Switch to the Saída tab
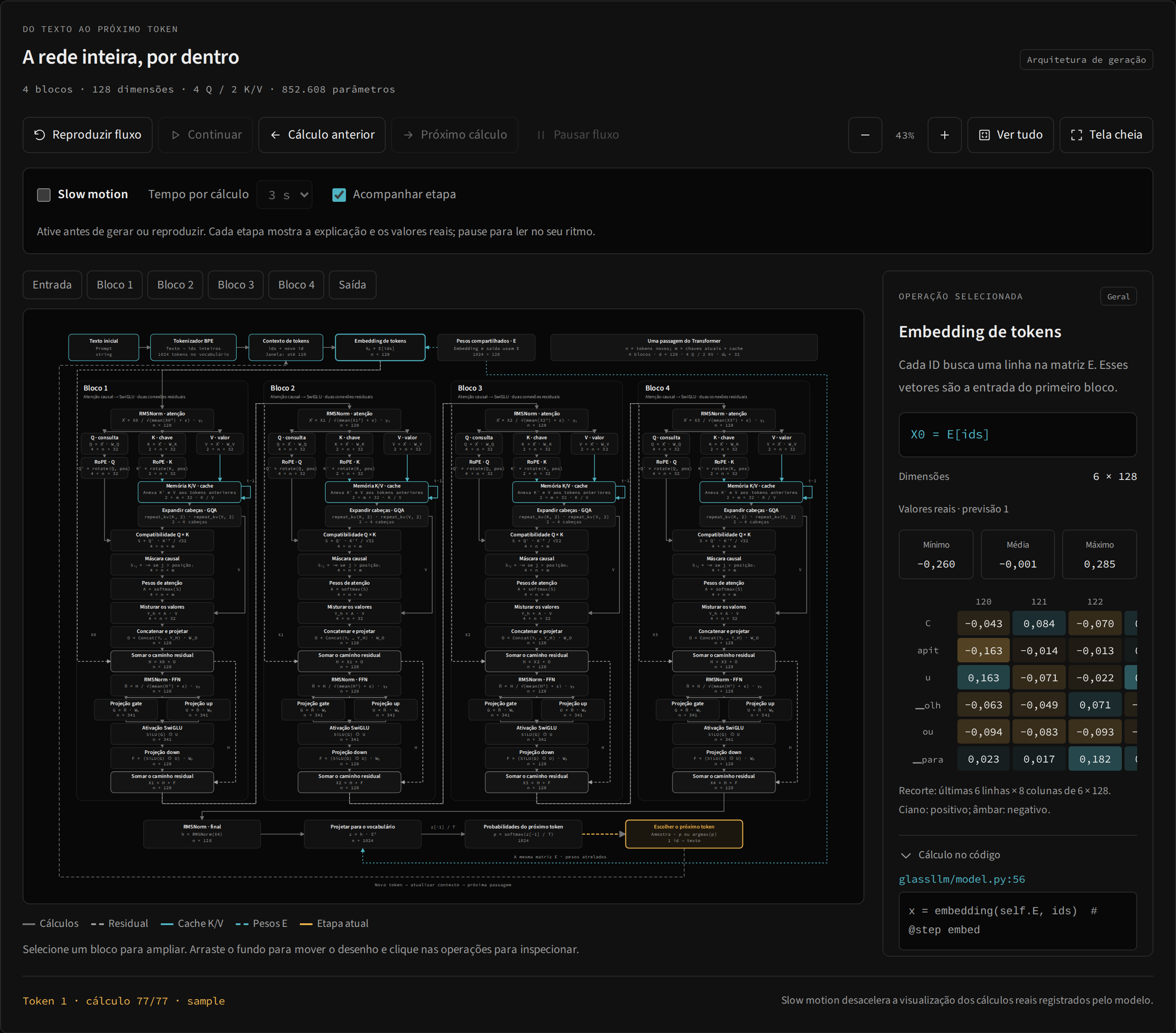 click(x=352, y=285)
